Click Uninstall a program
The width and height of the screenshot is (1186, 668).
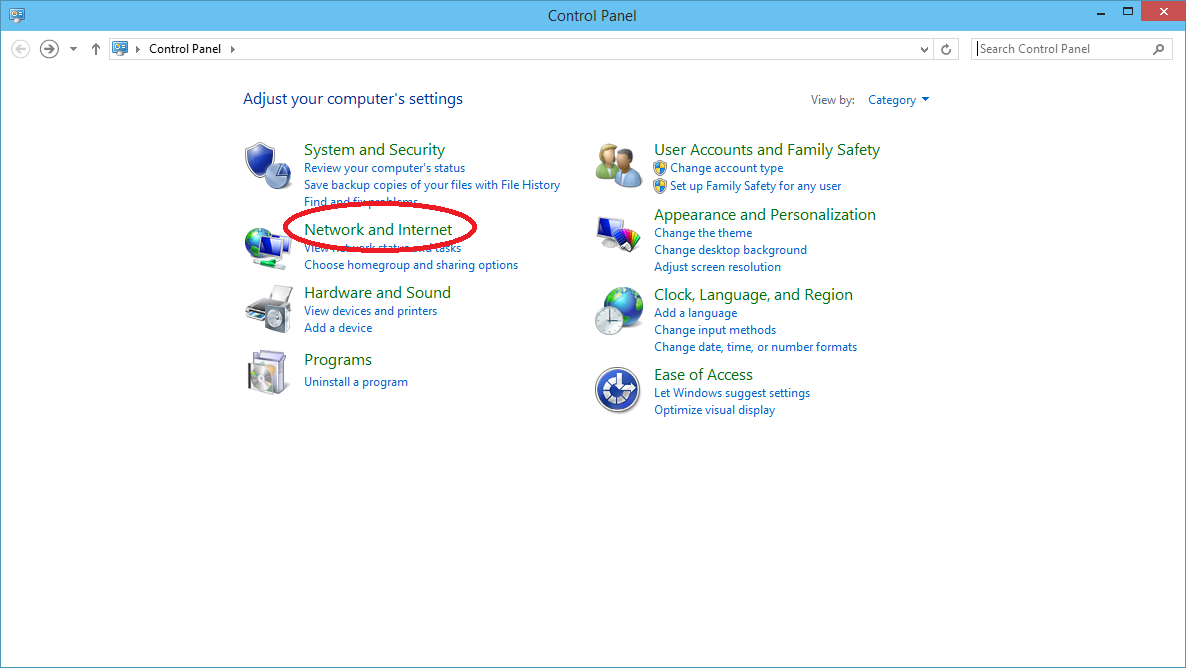coord(355,382)
